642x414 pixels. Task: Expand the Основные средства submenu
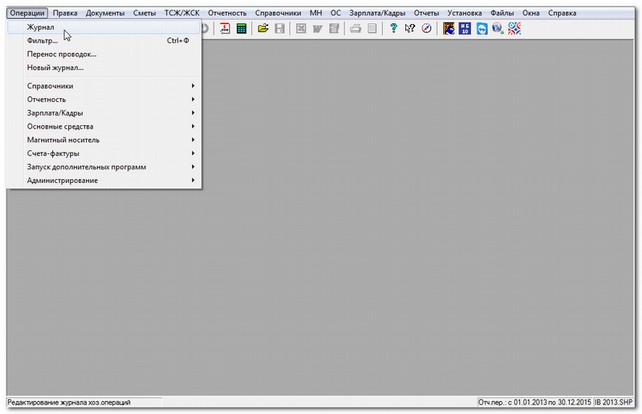point(104,127)
